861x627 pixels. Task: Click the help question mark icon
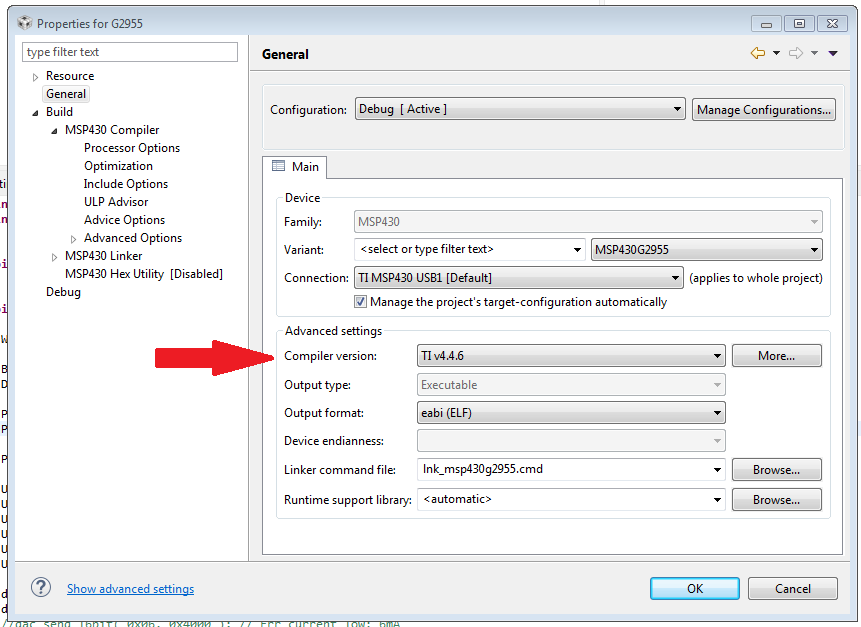[x=40, y=588]
